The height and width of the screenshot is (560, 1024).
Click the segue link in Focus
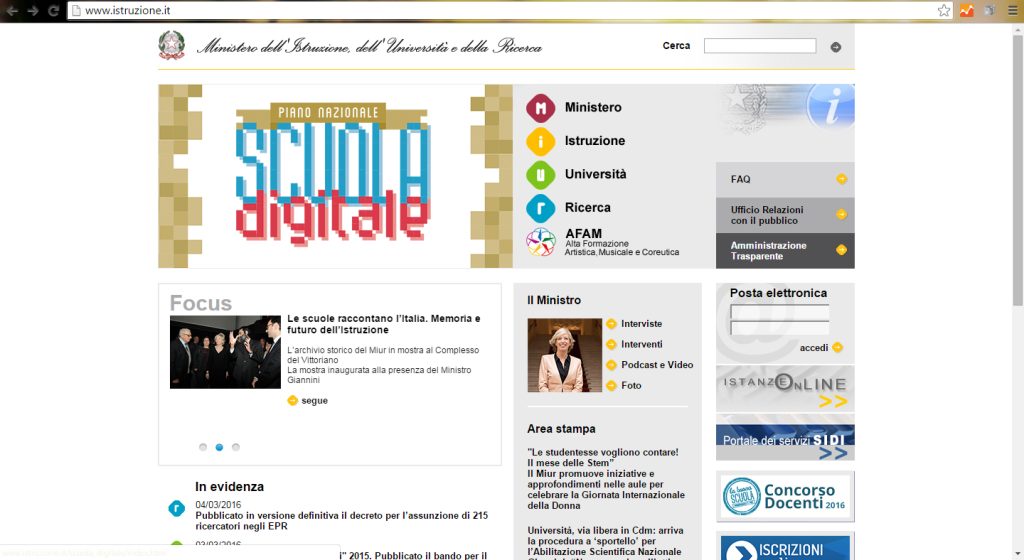point(314,401)
